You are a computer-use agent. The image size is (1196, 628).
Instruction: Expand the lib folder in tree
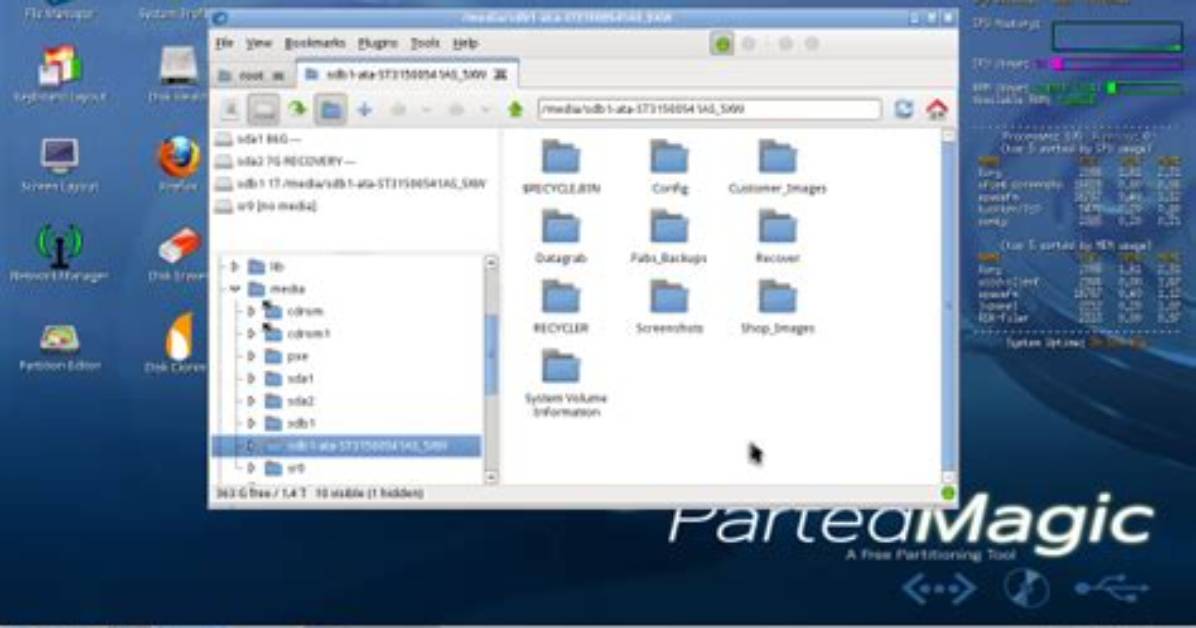(235, 266)
